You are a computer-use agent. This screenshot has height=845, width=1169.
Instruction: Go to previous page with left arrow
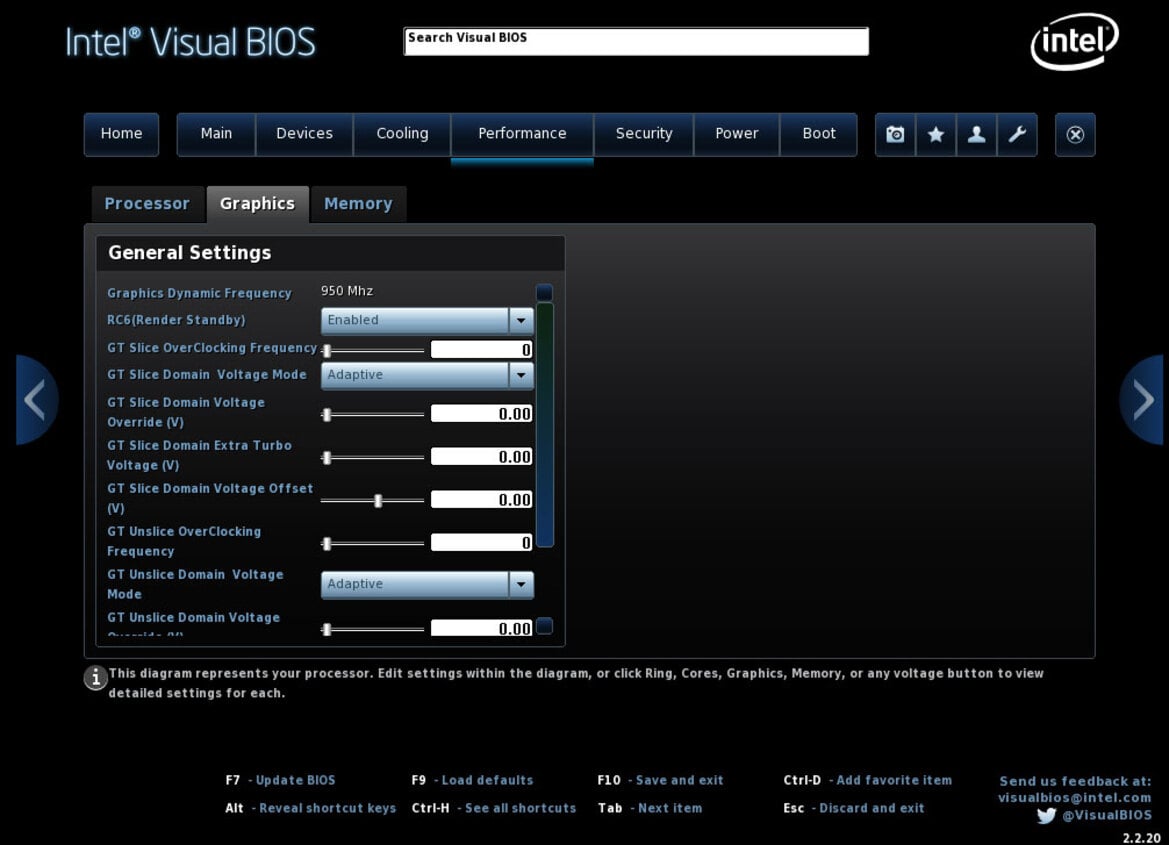(x=37, y=400)
